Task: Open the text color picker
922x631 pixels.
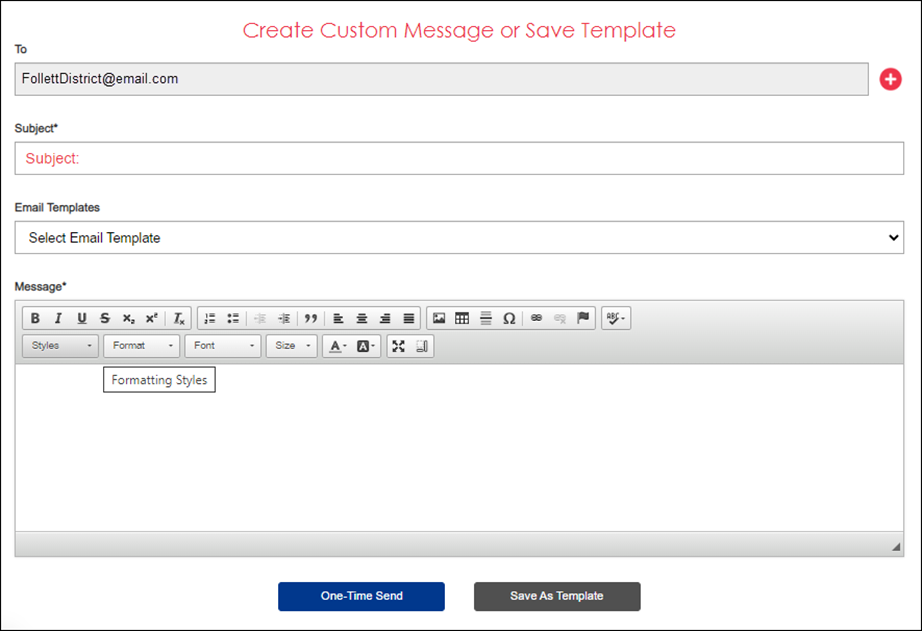Action: [x=338, y=346]
